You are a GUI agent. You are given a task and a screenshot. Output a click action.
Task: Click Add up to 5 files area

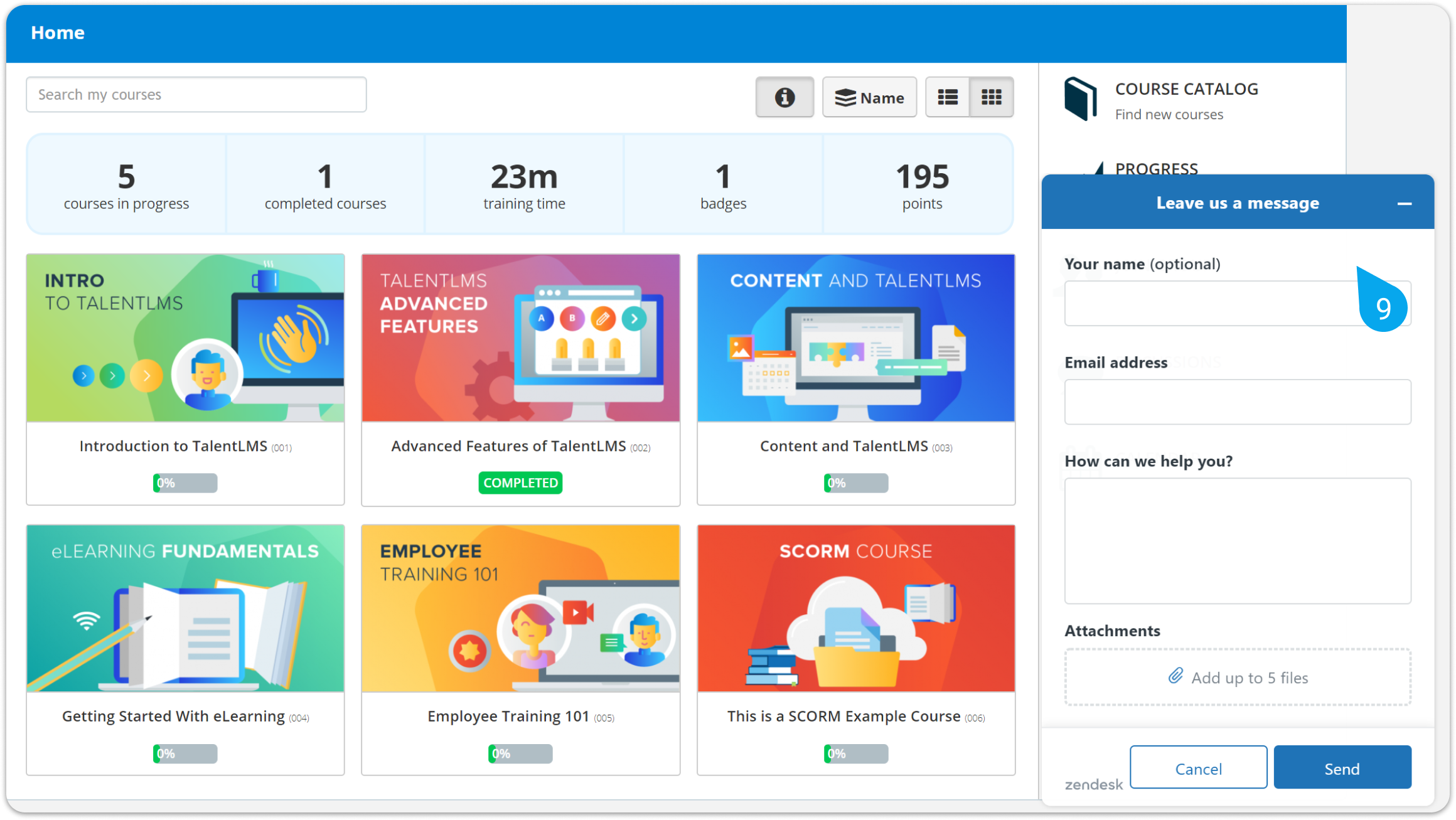point(1238,678)
